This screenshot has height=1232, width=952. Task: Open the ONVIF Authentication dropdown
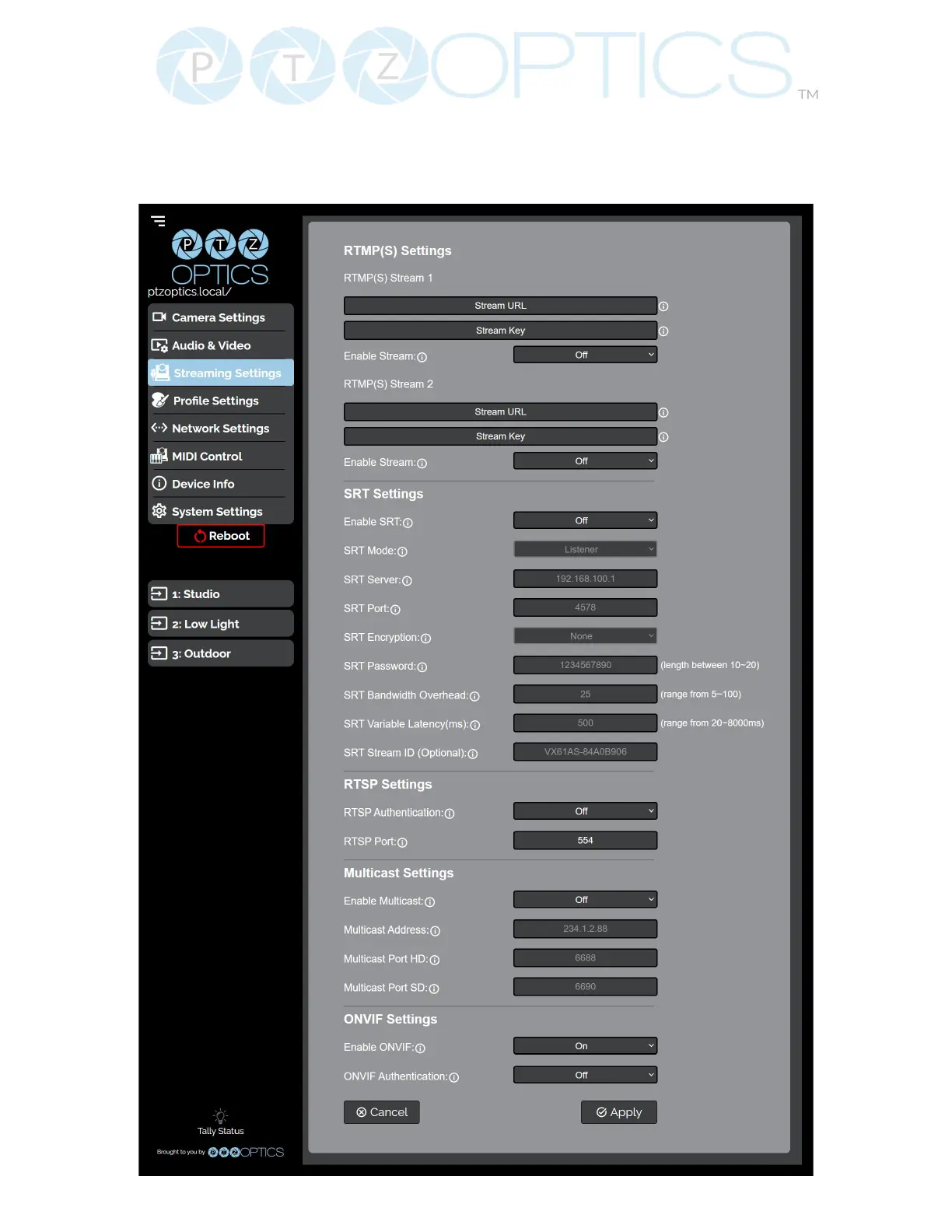pos(585,1076)
